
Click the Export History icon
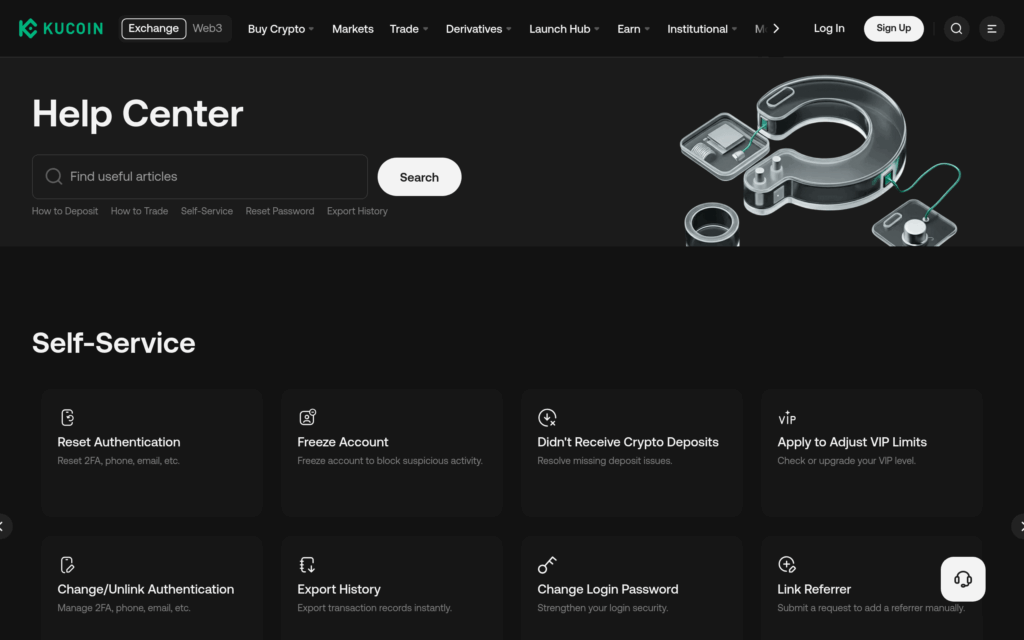pyautogui.click(x=307, y=564)
